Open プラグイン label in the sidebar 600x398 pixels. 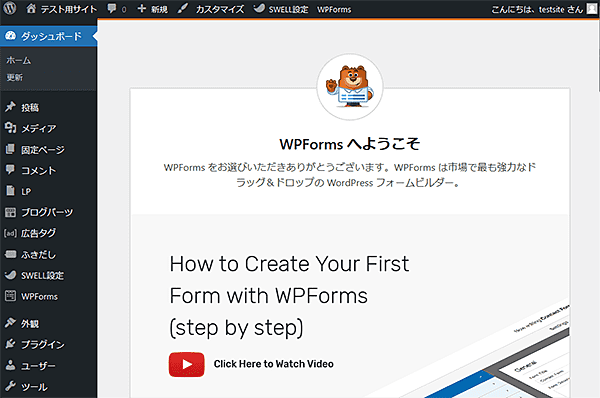pyautogui.click(x=43, y=344)
